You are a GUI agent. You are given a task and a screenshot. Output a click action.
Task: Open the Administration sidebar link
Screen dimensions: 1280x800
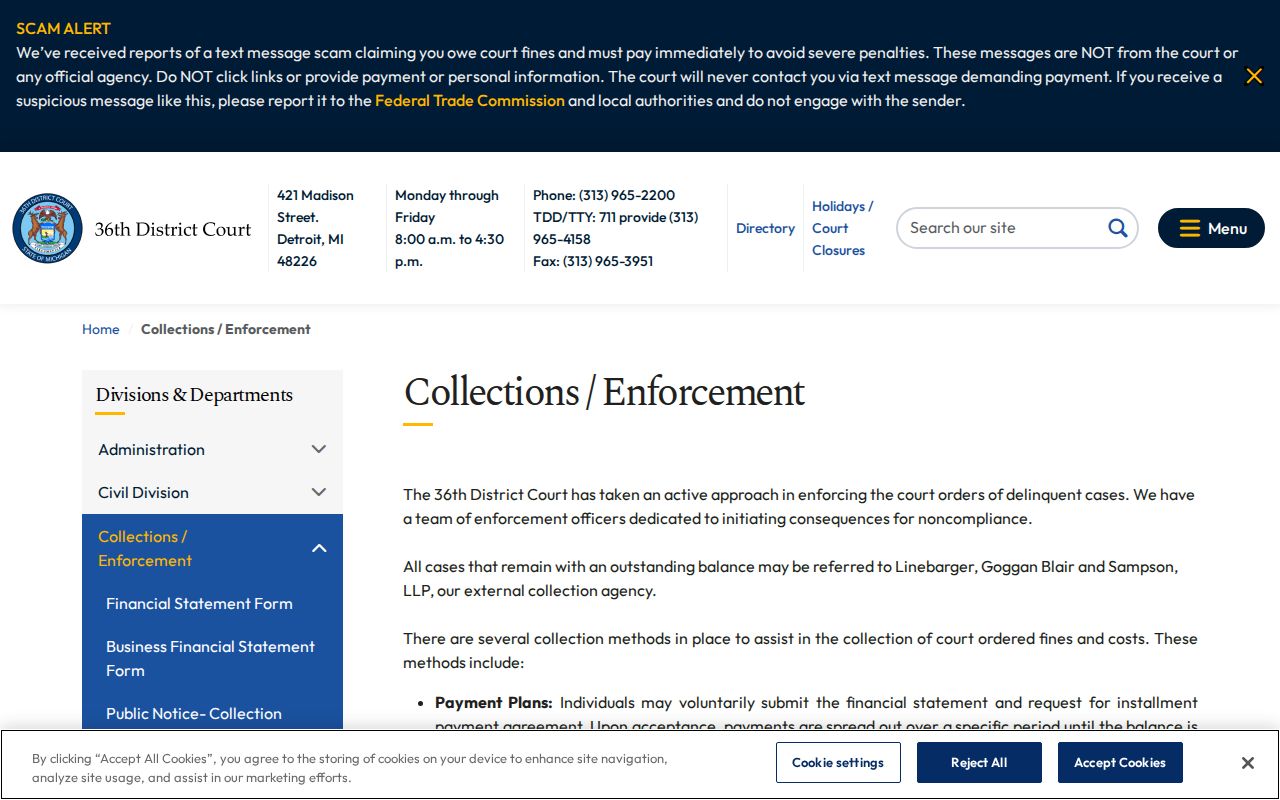[151, 450]
